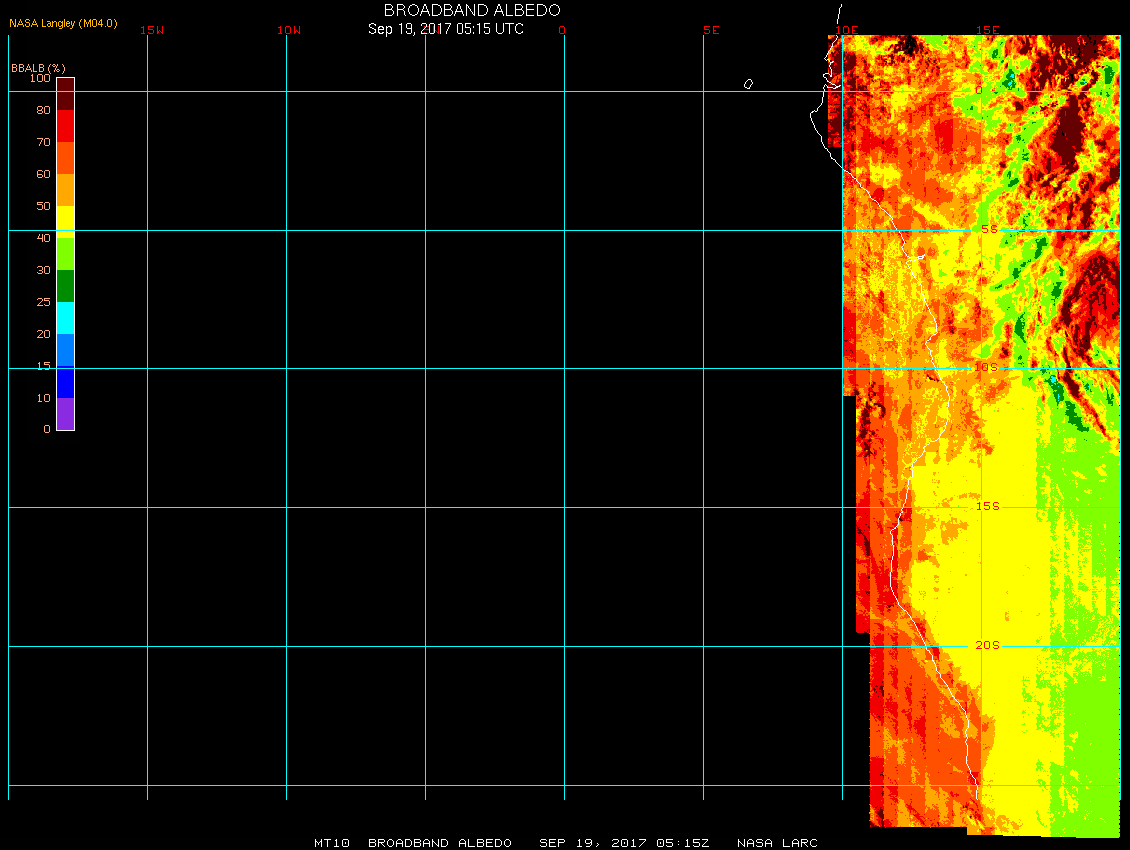
Task: Select the light green 30–40% legend swatch
Action: coord(65,254)
